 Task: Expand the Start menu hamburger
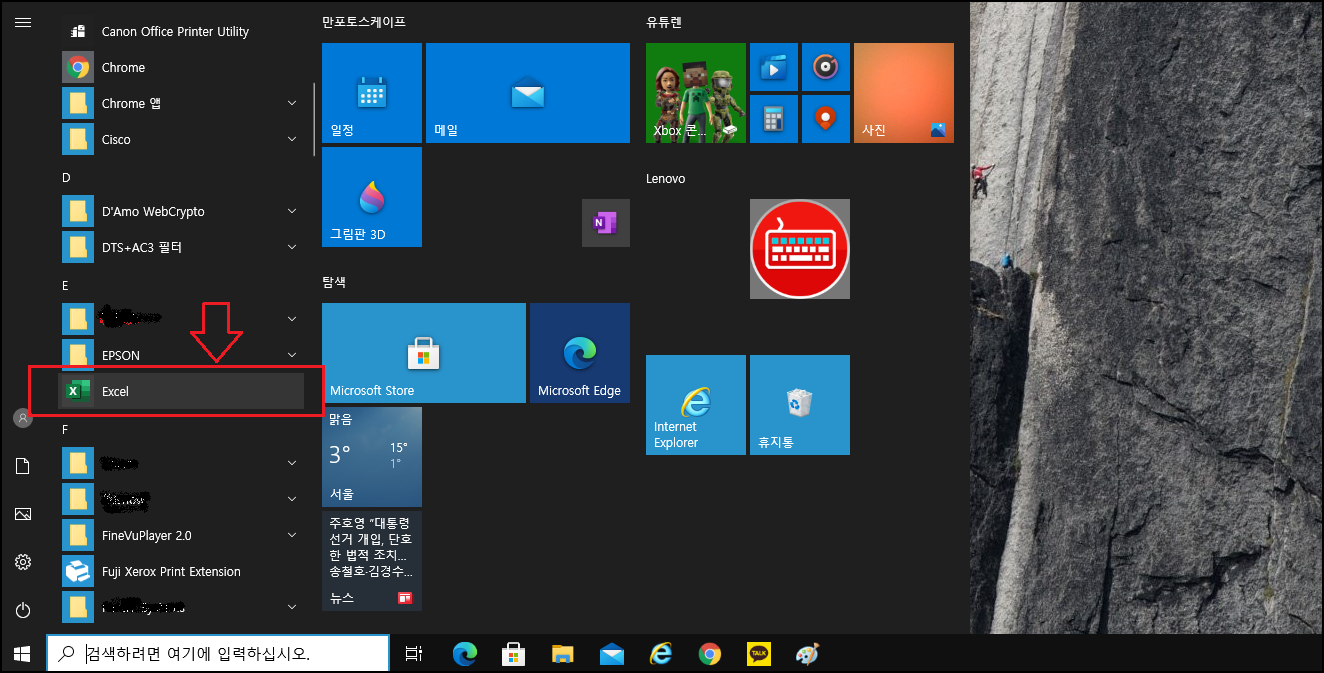pyautogui.click(x=23, y=22)
